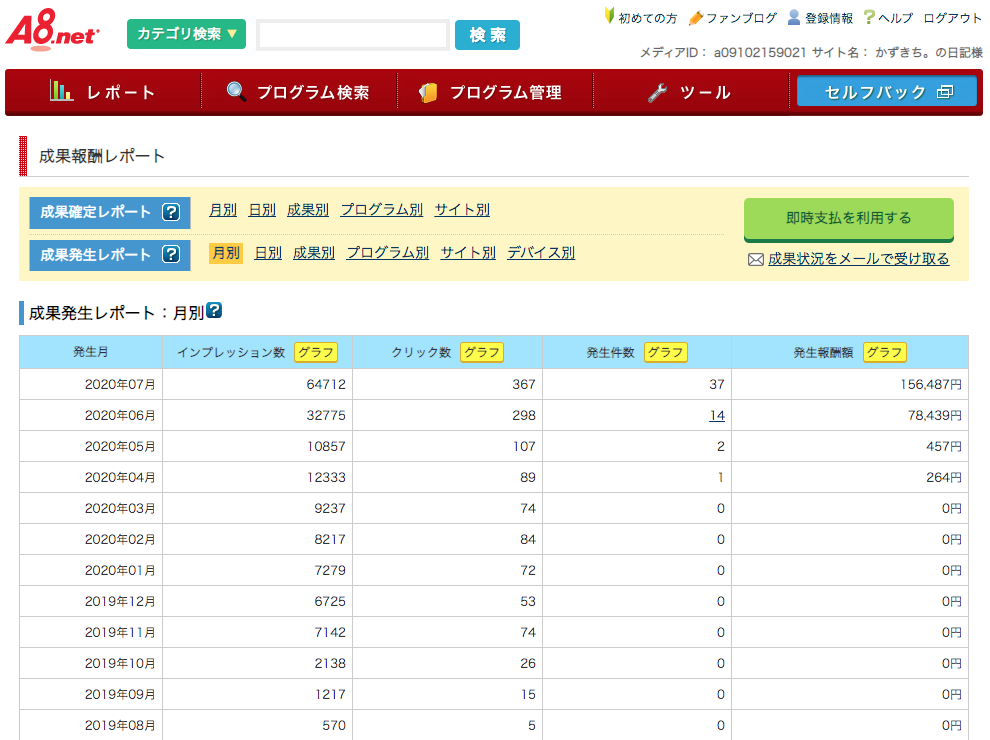Open the underlined 14 in the 2020年06月 row
Screen dimensions: 990x740
[x=718, y=414]
